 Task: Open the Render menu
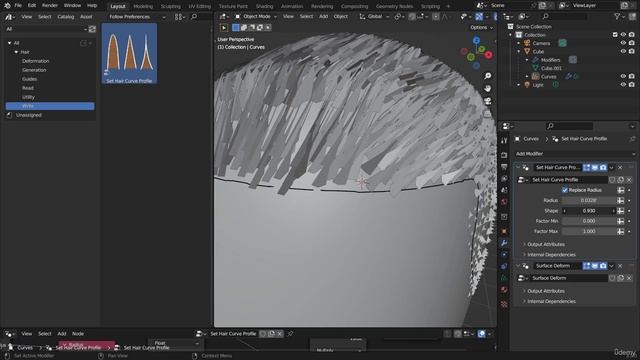[x=50, y=6]
